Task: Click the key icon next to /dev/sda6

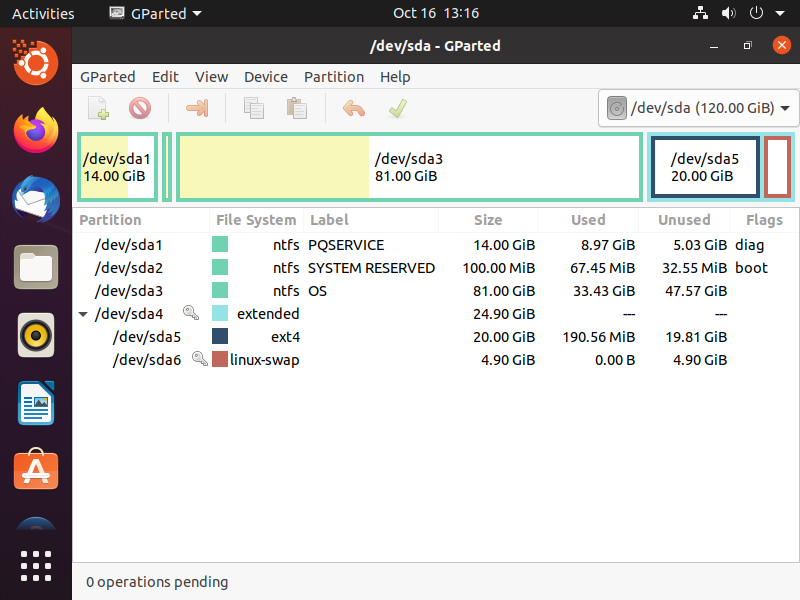Action: point(199,358)
